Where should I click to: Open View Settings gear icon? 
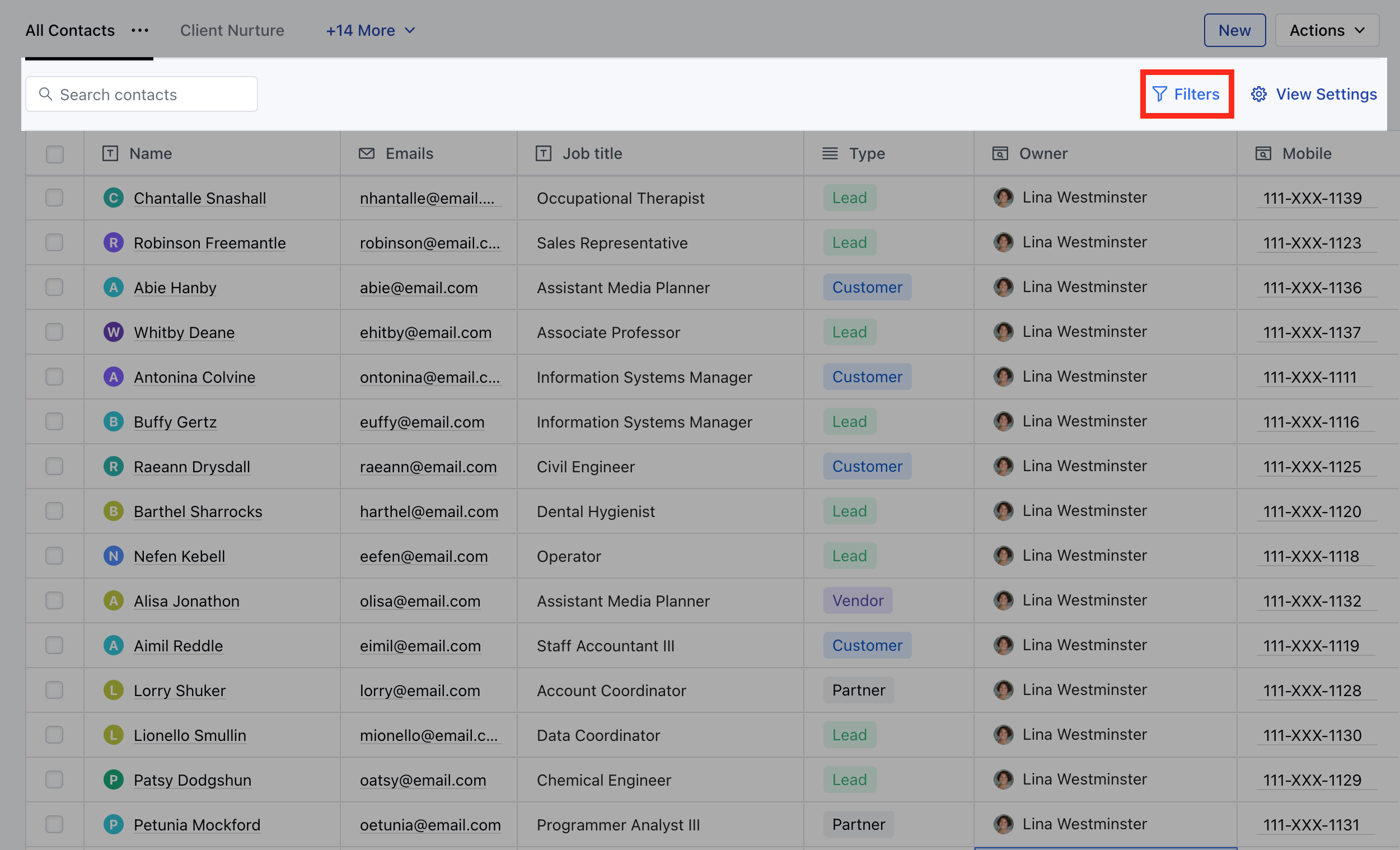coord(1258,94)
